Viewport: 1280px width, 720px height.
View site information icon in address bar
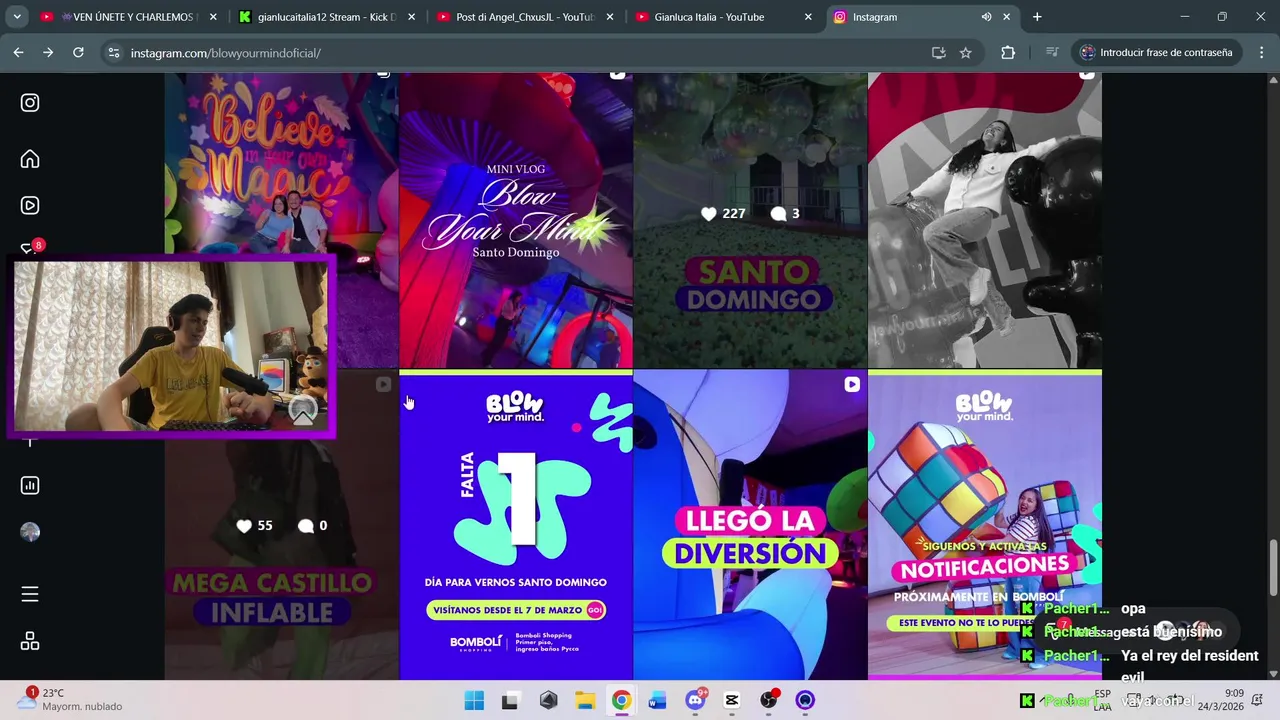[x=114, y=53]
